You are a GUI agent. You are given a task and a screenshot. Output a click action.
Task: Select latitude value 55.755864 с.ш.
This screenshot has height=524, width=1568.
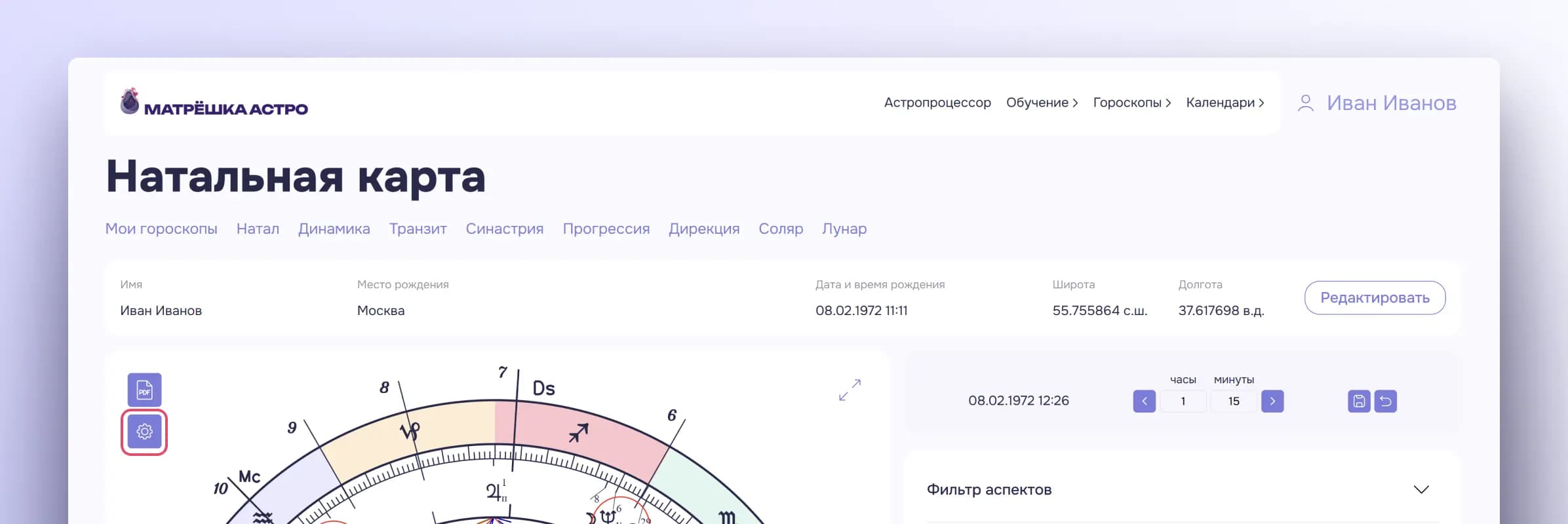click(1100, 310)
